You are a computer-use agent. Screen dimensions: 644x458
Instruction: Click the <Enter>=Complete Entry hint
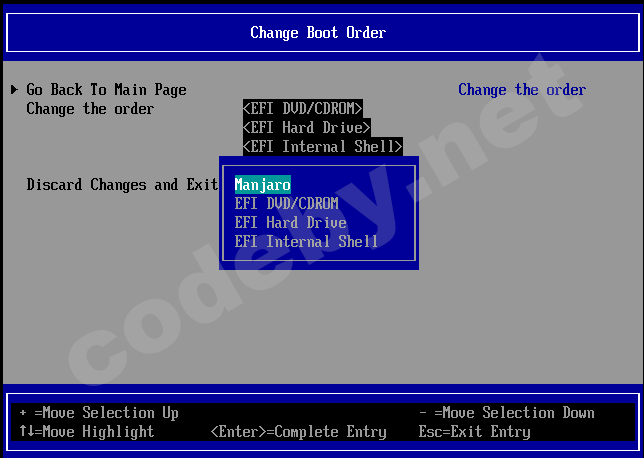[x=299, y=431]
